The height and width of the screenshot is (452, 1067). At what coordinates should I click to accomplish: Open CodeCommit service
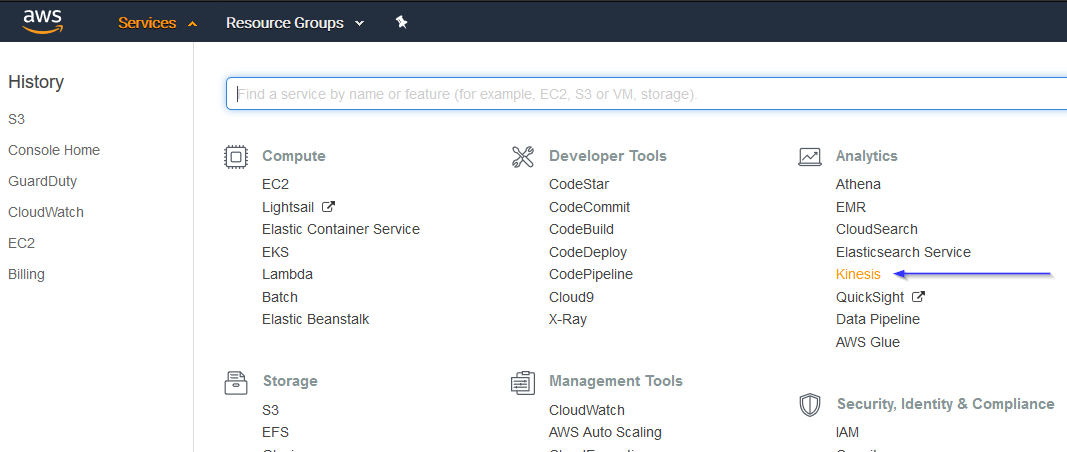click(x=589, y=207)
